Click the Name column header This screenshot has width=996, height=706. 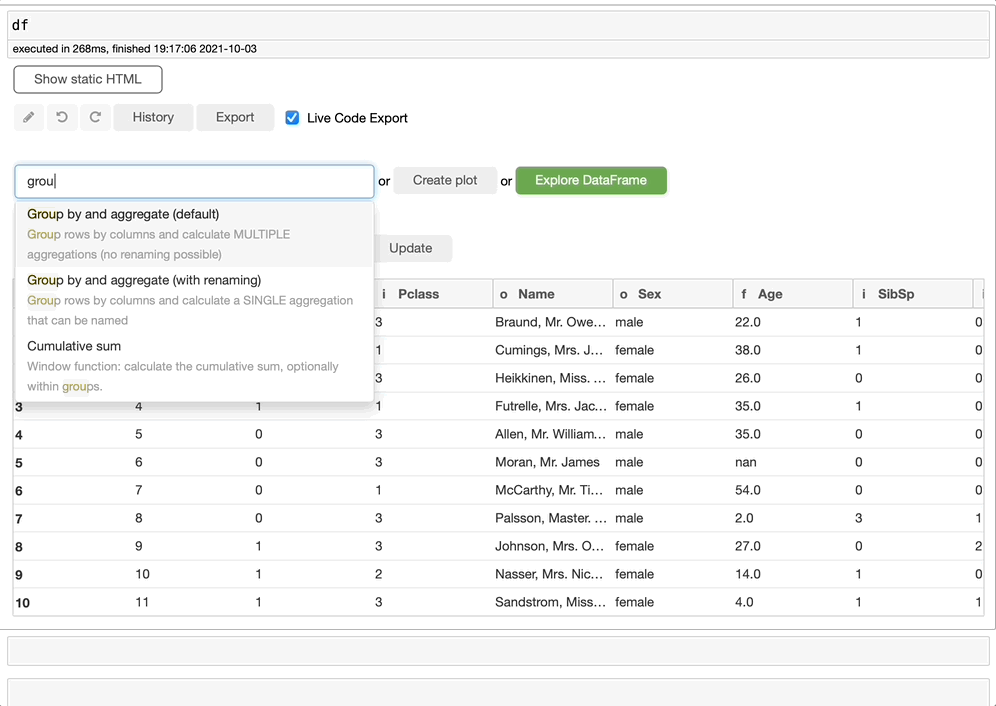[x=536, y=294]
